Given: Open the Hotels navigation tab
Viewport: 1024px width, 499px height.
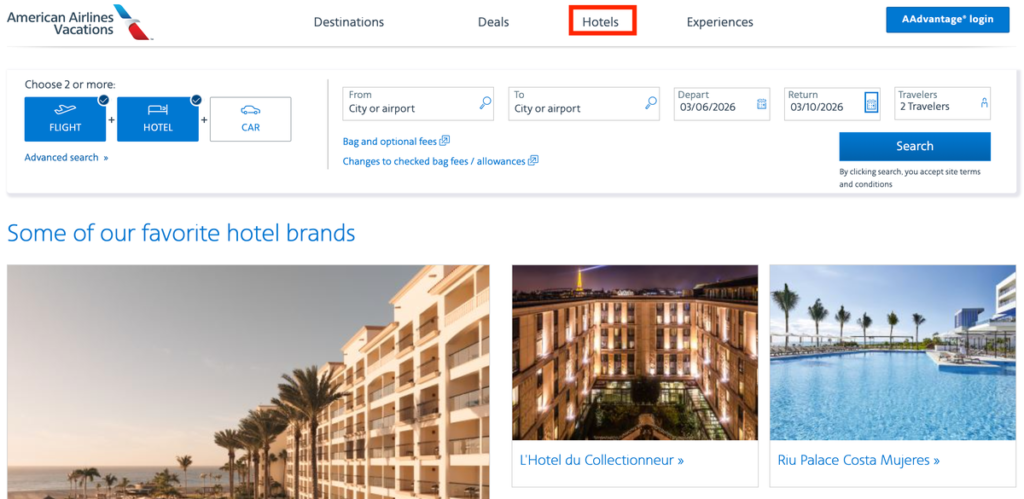Looking at the screenshot, I should [x=601, y=22].
